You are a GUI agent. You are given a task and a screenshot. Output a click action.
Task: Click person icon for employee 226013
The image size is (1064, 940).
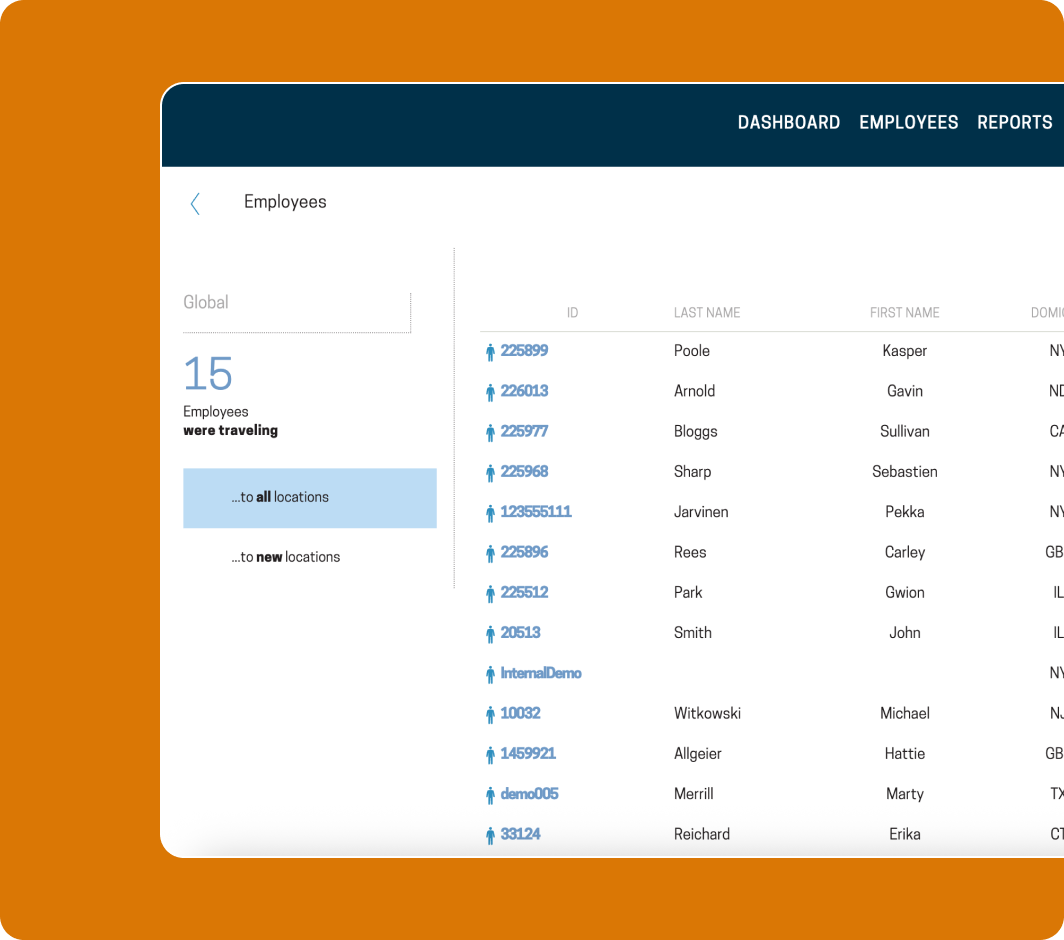click(490, 392)
